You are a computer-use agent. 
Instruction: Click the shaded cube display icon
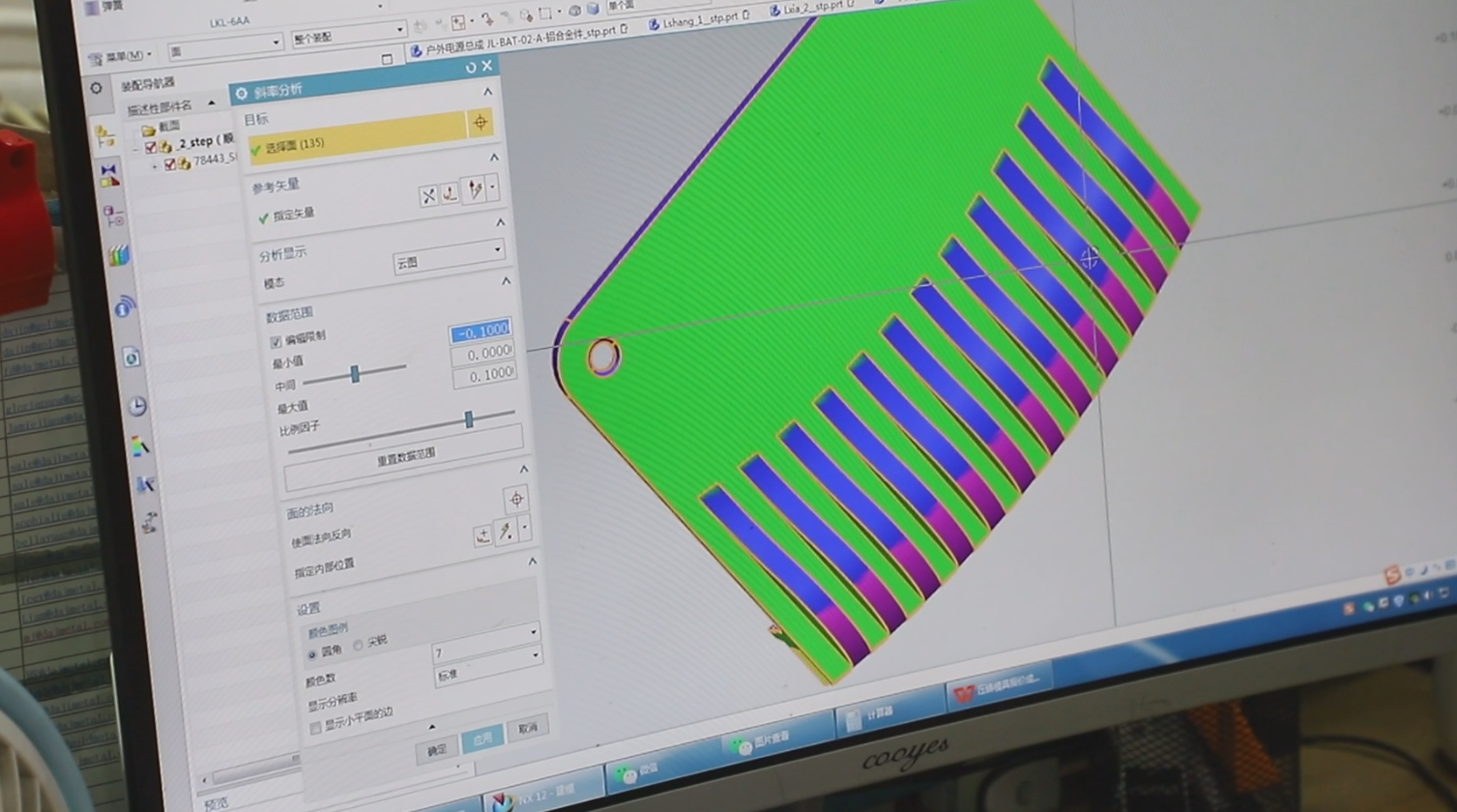point(592,9)
